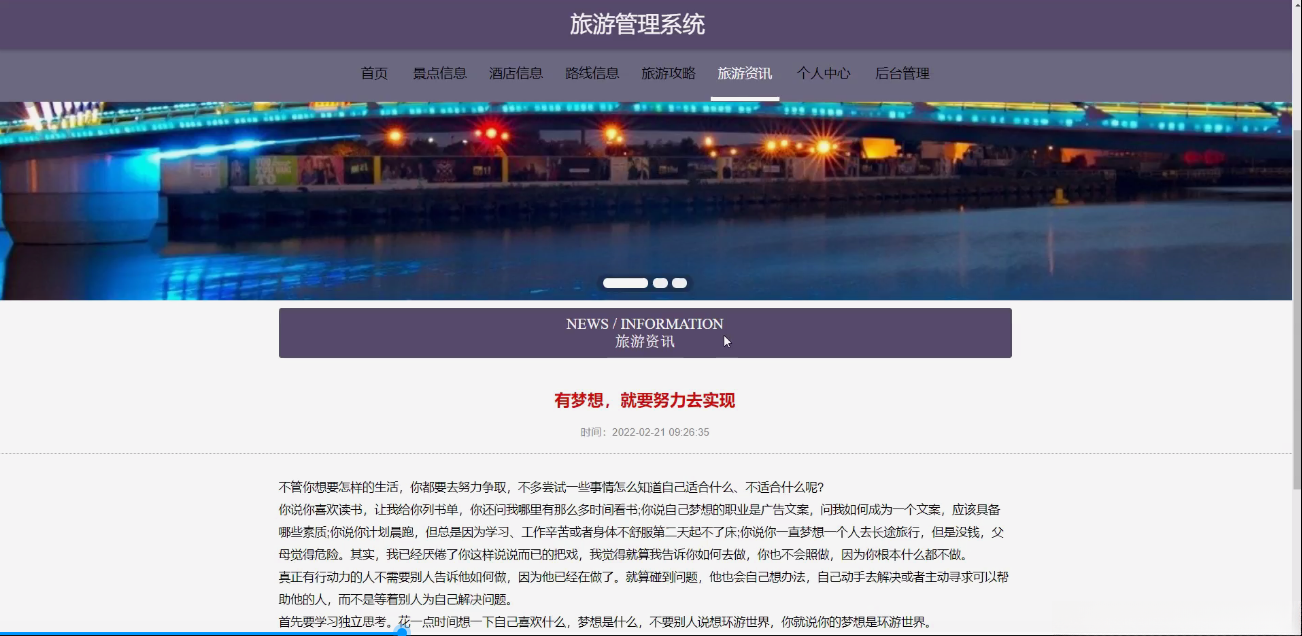The width and height of the screenshot is (1302, 636).
Task: Click the 旅游资讯 subtitle inside the banner
Action: [x=645, y=340]
